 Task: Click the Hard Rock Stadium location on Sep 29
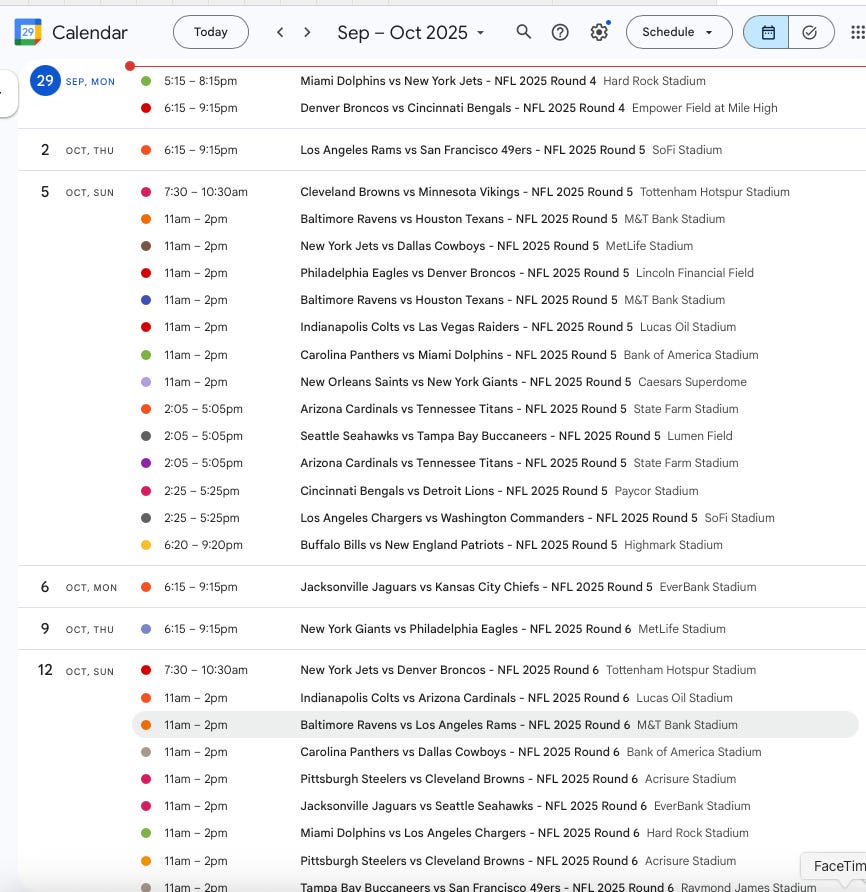(654, 81)
